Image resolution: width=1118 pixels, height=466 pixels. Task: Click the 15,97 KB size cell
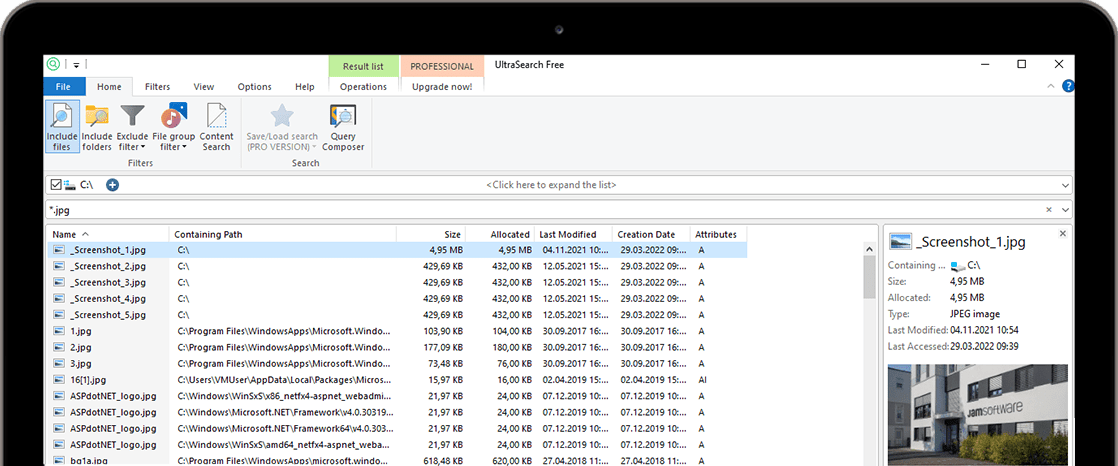click(446, 380)
